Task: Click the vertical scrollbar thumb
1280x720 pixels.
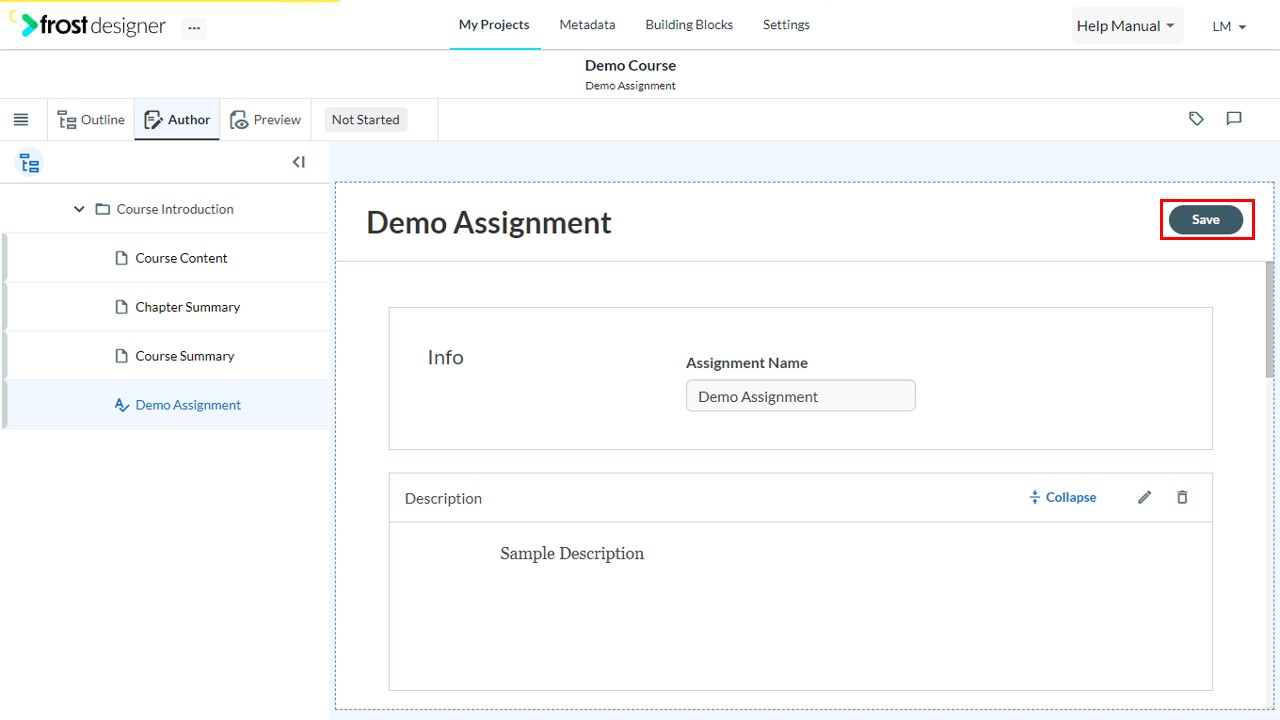Action: pyautogui.click(x=1271, y=318)
